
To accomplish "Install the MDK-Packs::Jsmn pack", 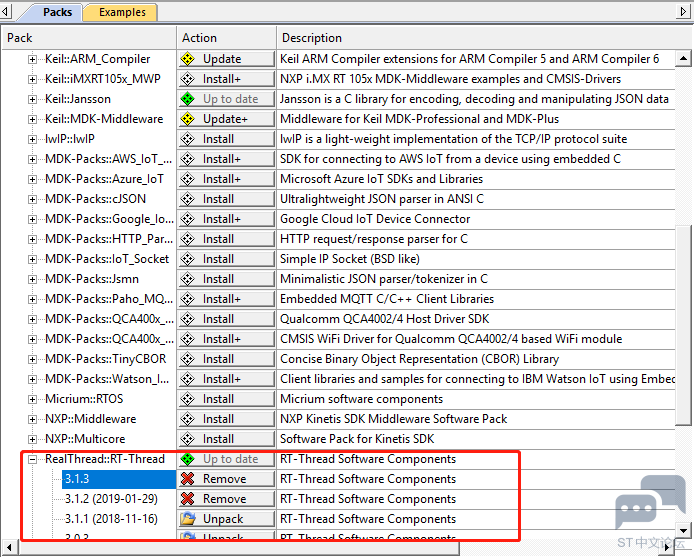I will click(227, 279).
